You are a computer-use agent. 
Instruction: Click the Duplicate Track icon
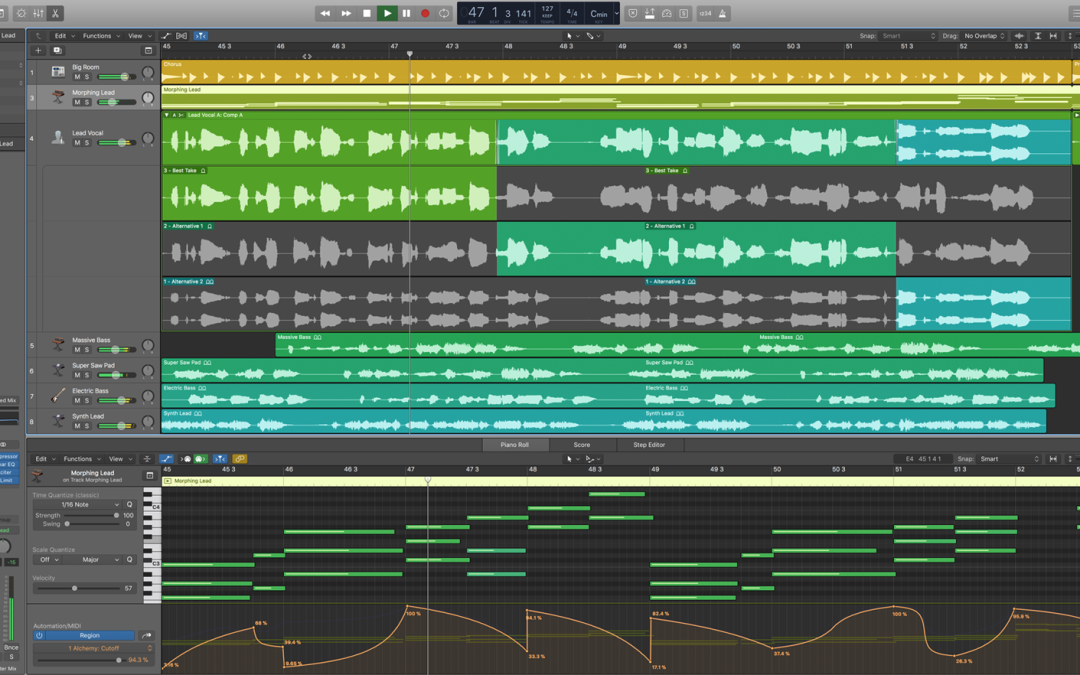click(57, 50)
